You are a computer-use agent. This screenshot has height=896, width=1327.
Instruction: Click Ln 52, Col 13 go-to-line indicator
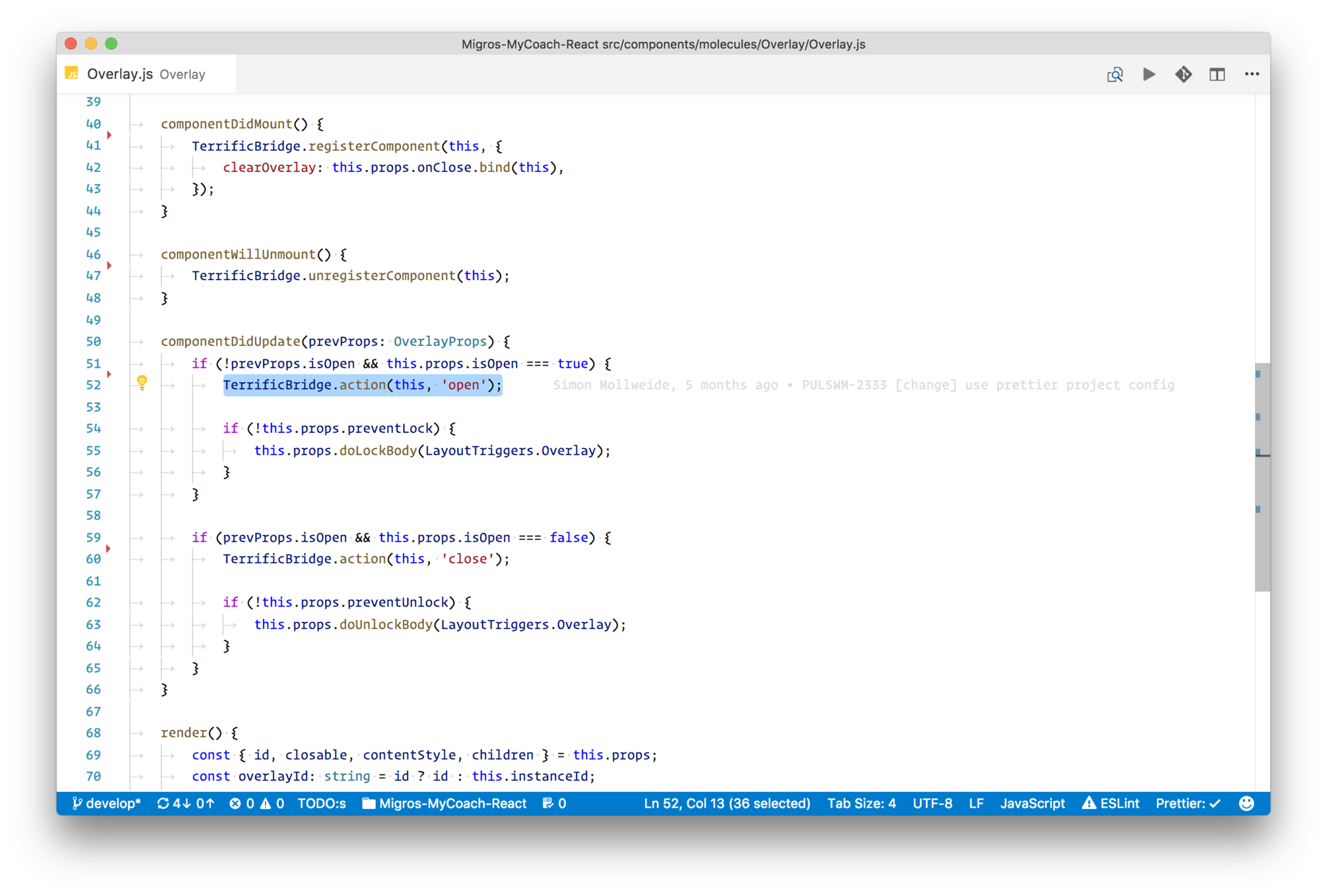[727, 804]
